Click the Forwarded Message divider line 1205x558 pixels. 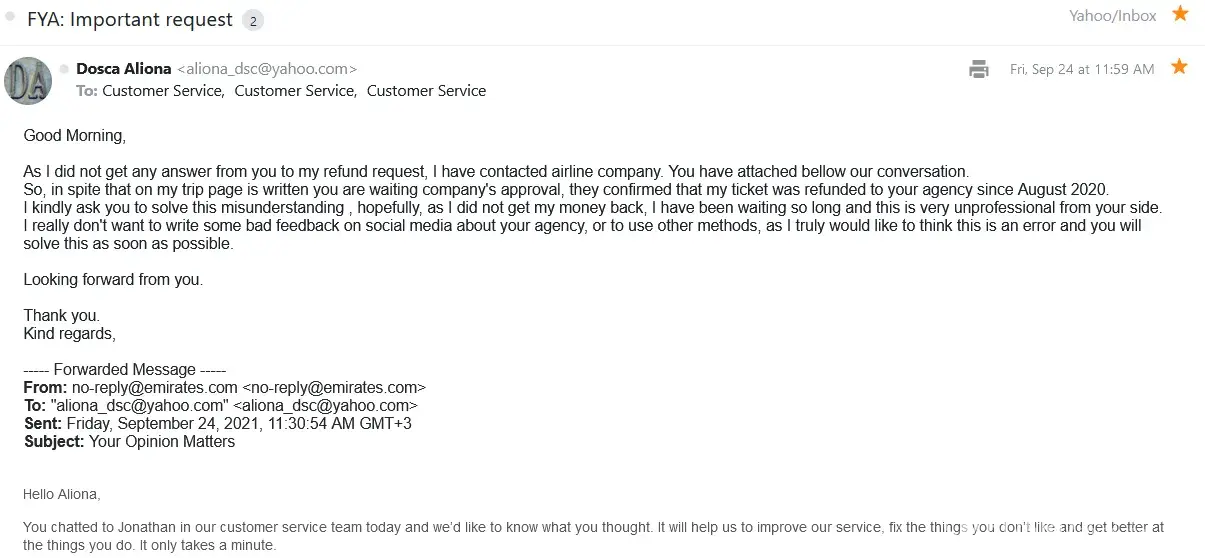(125, 369)
